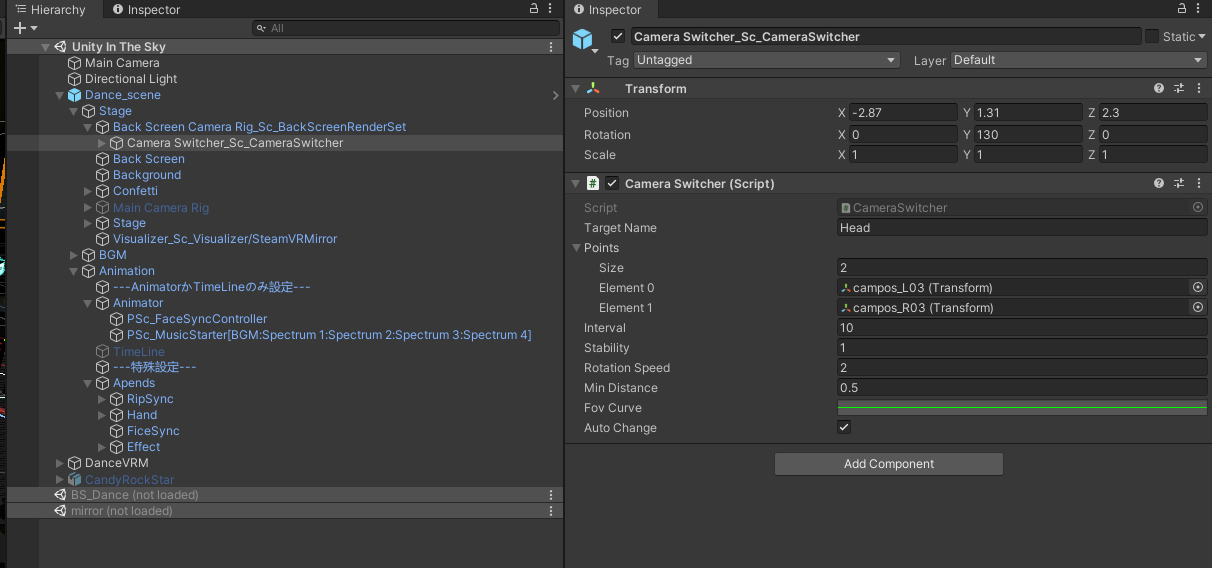Click the Transform component help icon
The width and height of the screenshot is (1212, 568).
tap(1159, 89)
